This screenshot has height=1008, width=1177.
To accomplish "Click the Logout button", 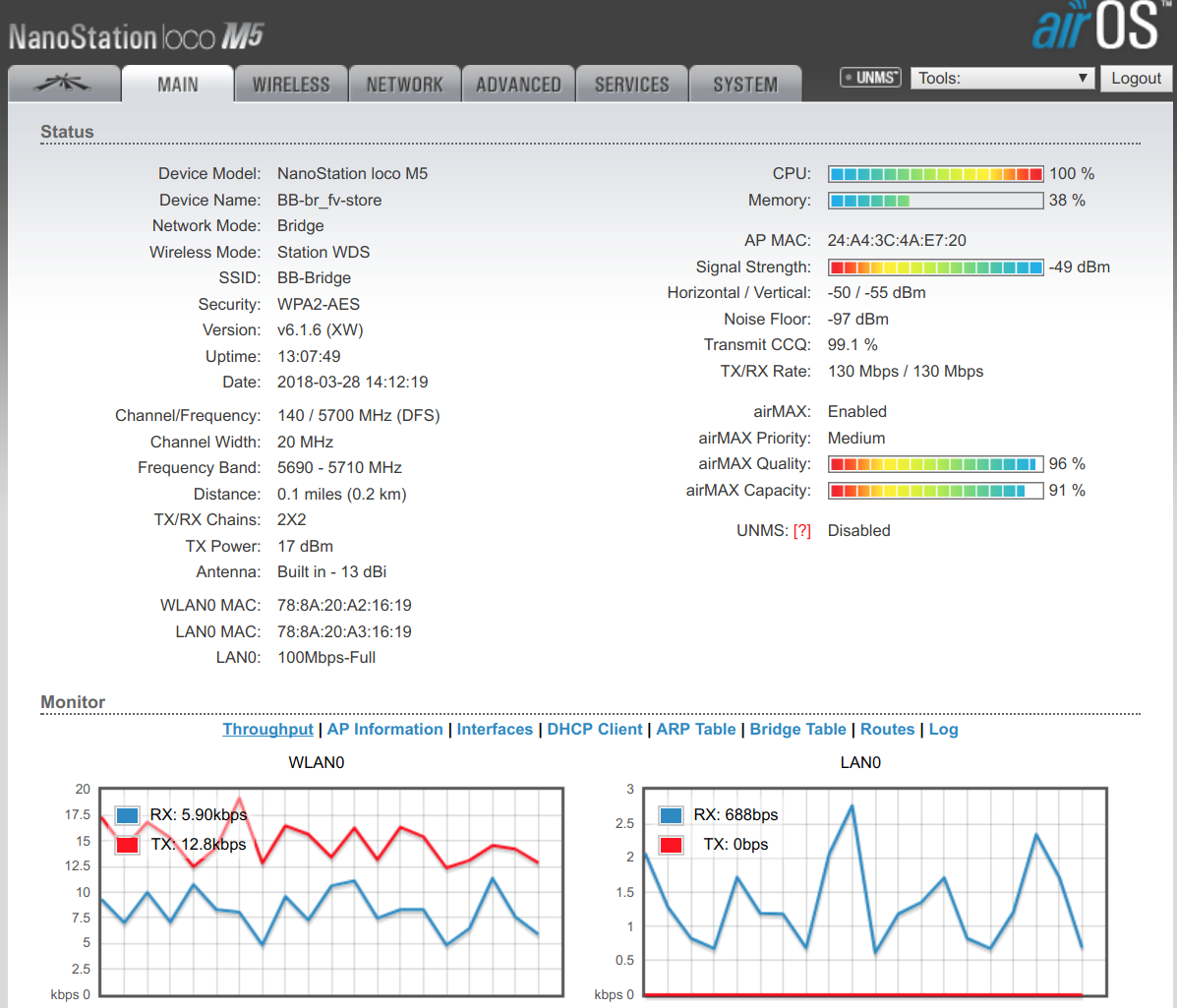I will [x=1136, y=79].
